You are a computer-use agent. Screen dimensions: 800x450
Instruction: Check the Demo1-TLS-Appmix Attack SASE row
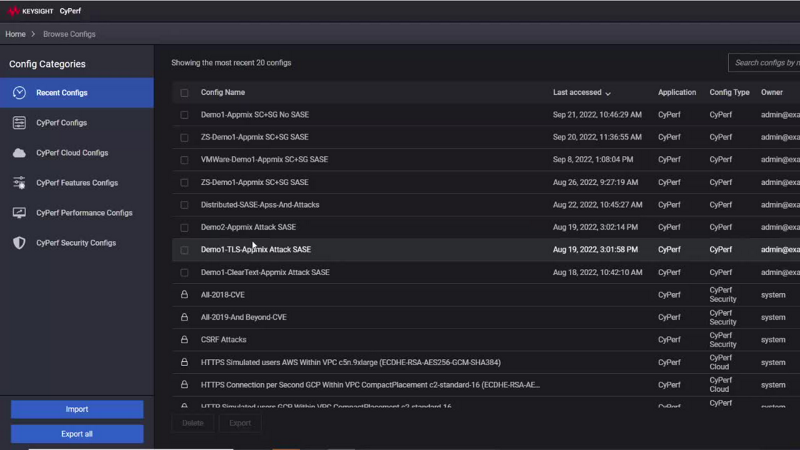[x=184, y=250]
